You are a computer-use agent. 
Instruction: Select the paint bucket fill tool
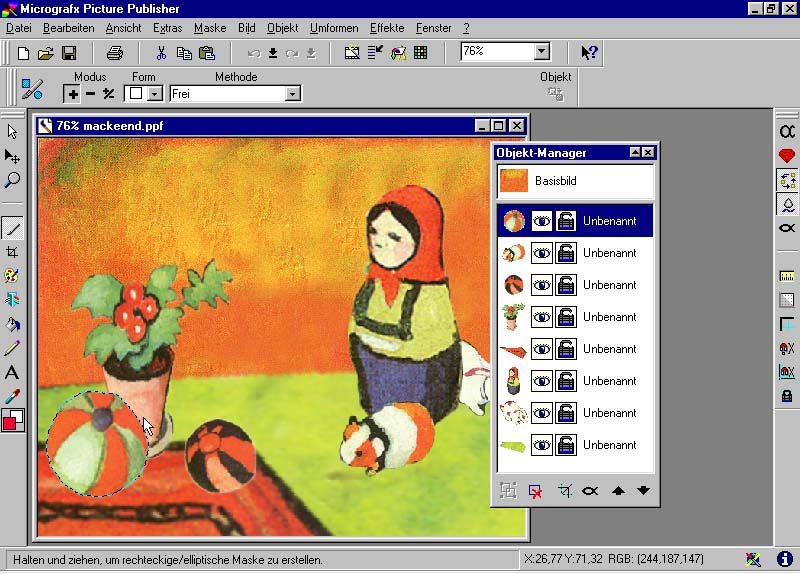[x=12, y=324]
